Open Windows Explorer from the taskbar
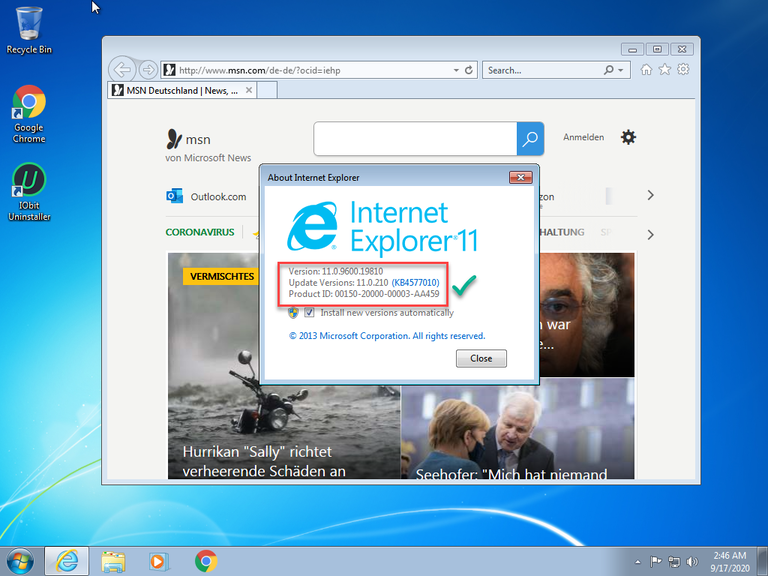 click(x=113, y=561)
